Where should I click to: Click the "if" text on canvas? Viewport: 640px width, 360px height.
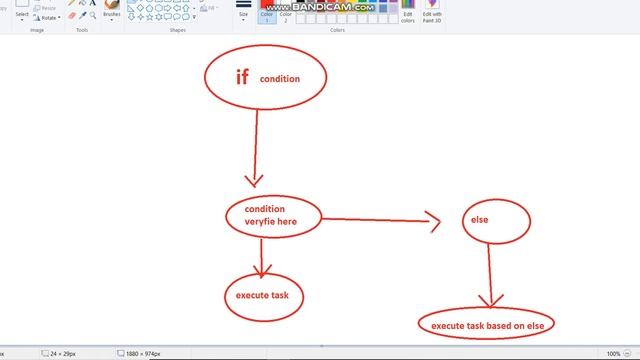pos(242,77)
